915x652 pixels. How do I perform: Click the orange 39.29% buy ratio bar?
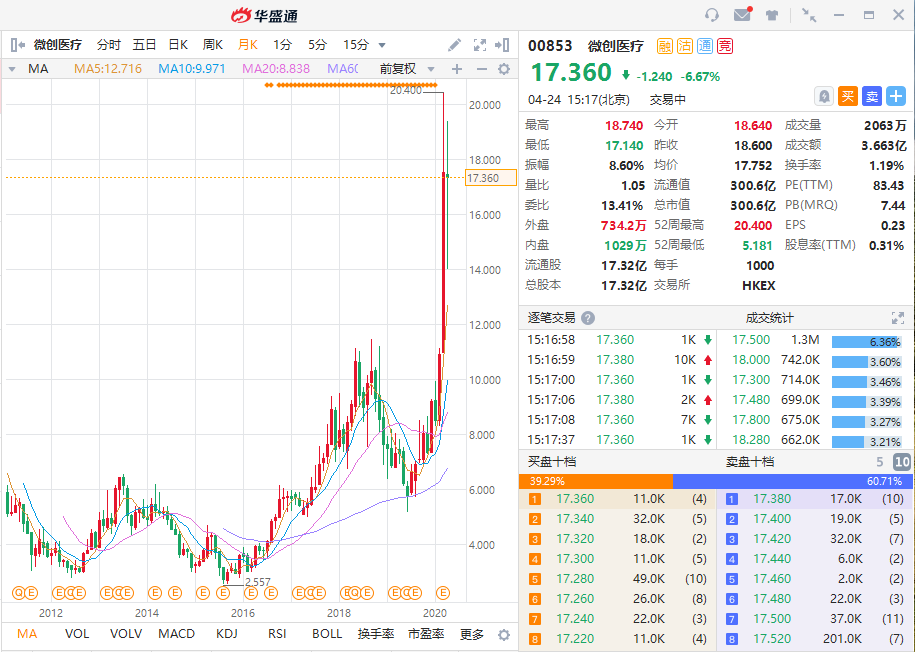pos(596,482)
